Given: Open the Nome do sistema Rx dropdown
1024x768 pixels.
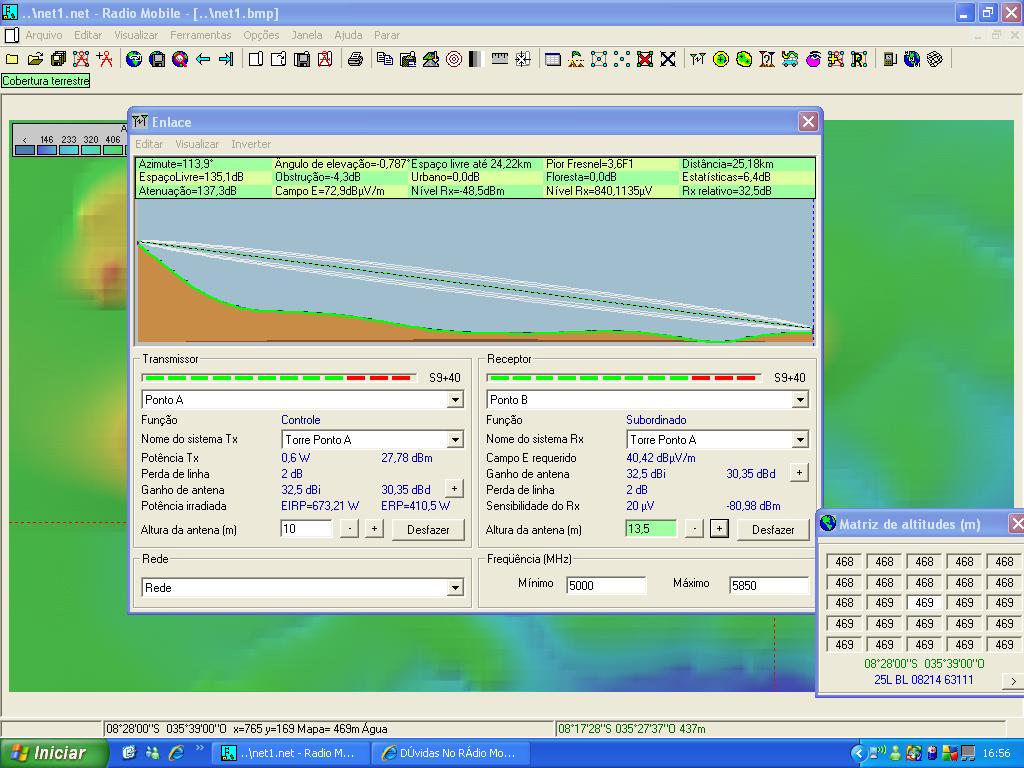Looking at the screenshot, I should pos(800,440).
